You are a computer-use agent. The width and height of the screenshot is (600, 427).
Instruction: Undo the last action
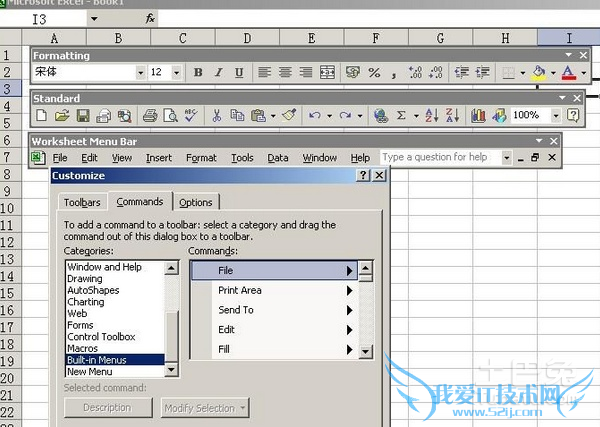315,115
